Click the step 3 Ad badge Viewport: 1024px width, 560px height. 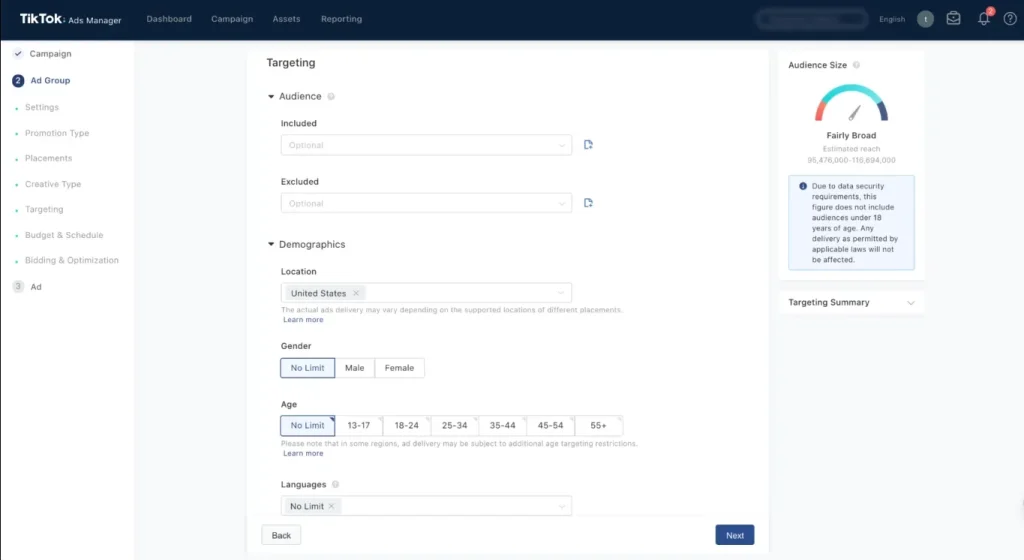click(x=18, y=287)
